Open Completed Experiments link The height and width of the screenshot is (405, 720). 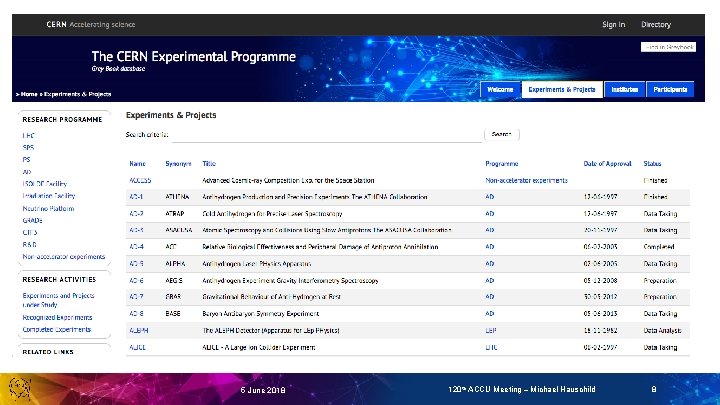(x=56, y=329)
